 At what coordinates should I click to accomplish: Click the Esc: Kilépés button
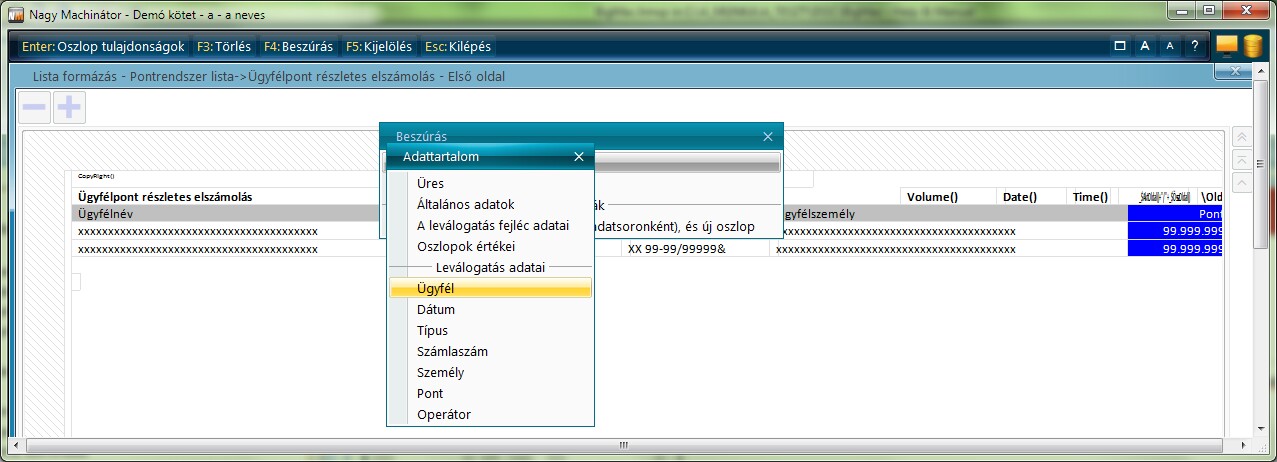coord(457,46)
